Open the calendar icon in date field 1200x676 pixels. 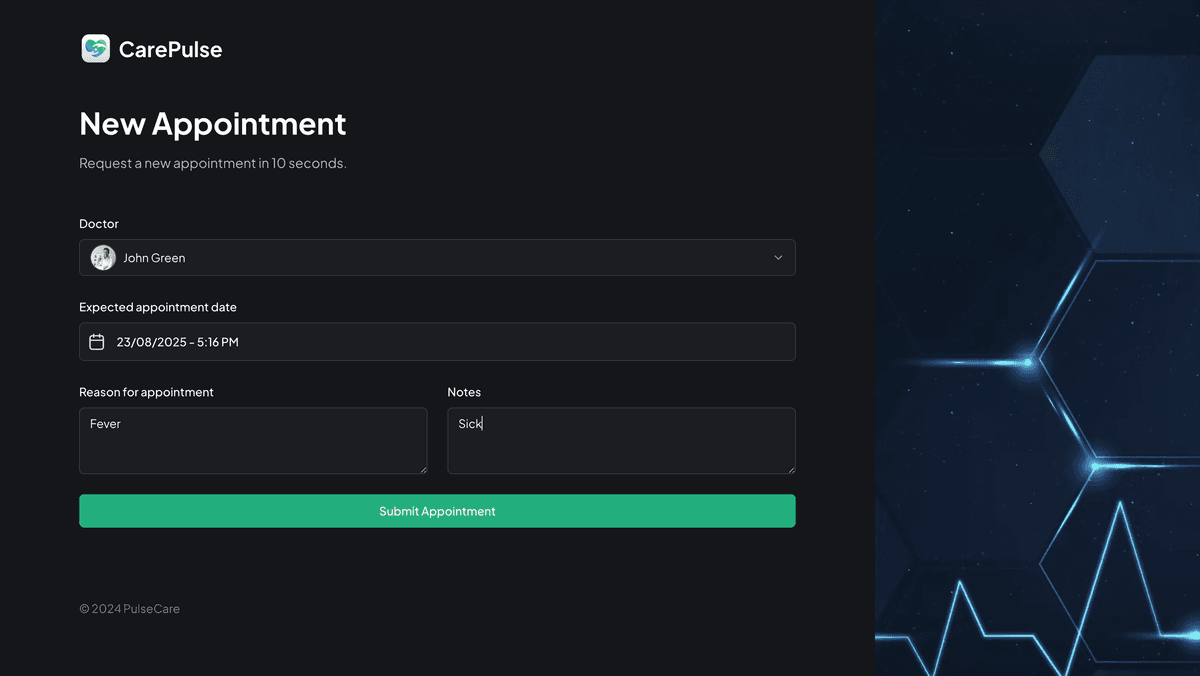(x=97, y=342)
